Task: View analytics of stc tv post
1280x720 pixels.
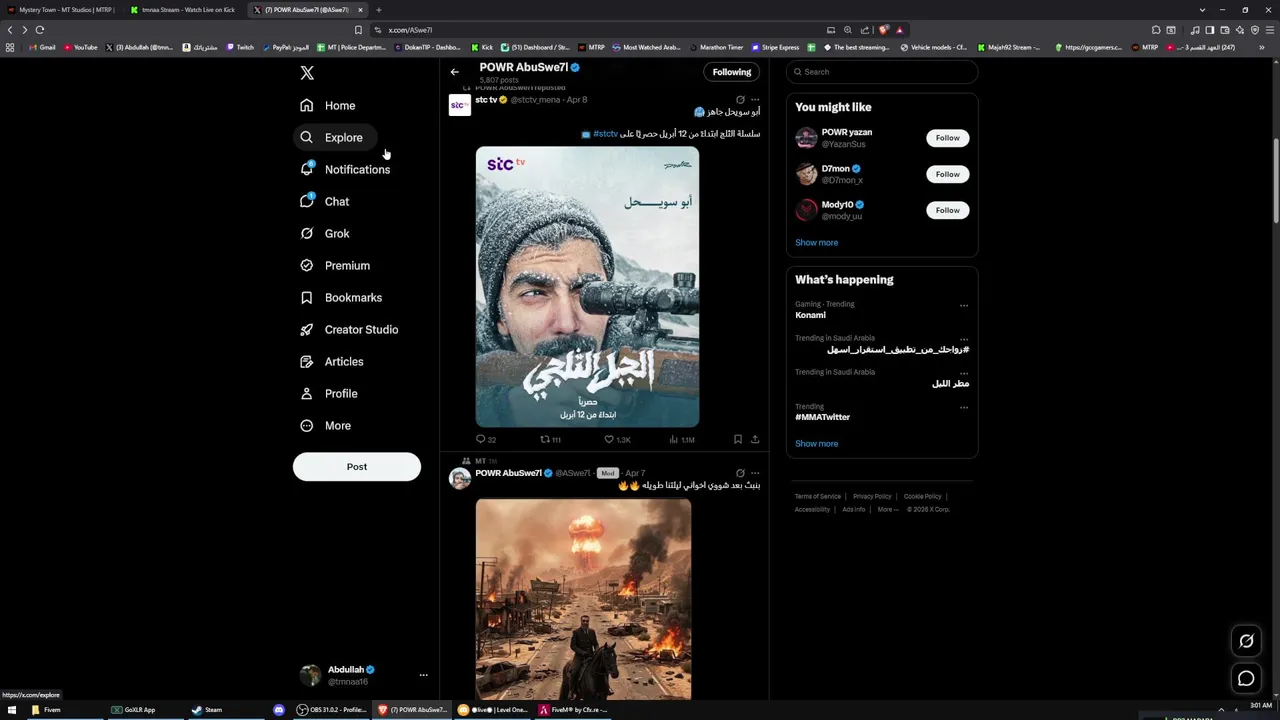Action: point(681,439)
